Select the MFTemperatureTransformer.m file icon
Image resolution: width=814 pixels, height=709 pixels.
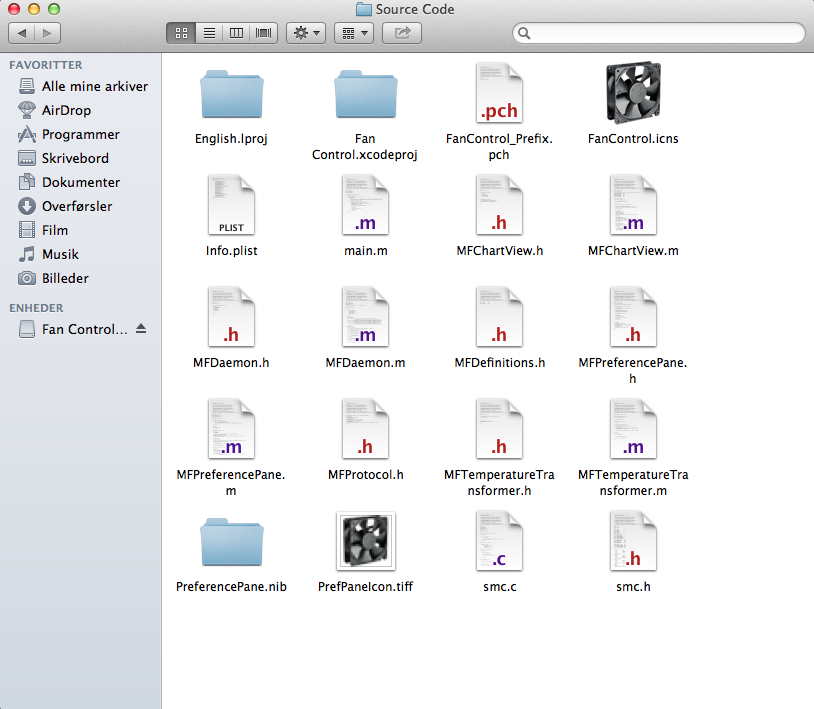(x=633, y=429)
